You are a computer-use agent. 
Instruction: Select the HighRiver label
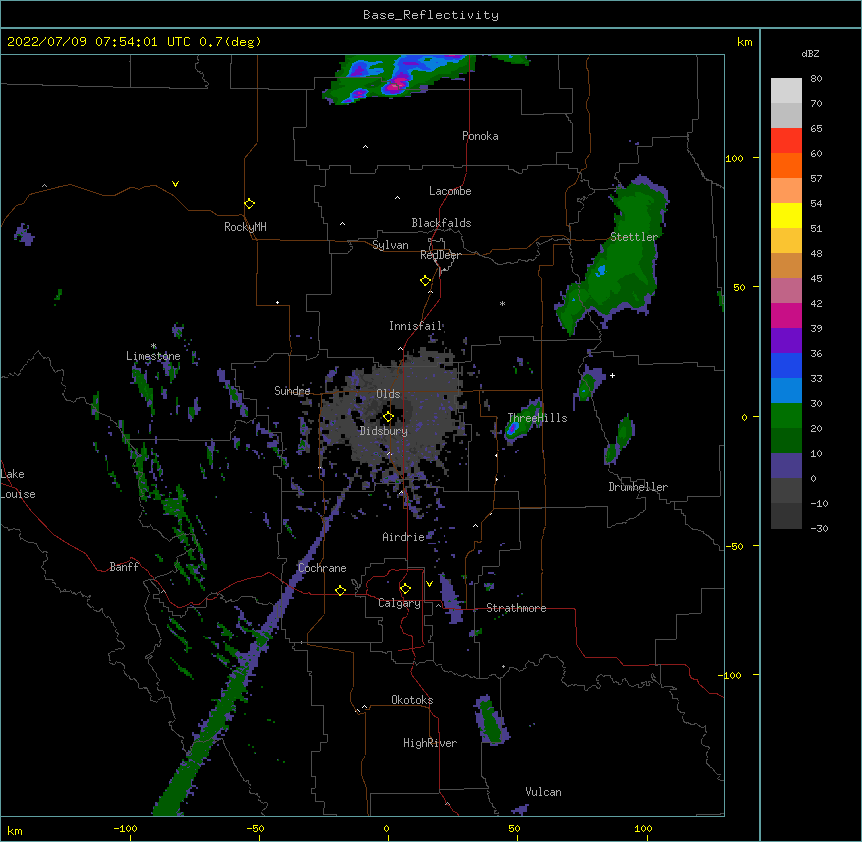coord(430,743)
